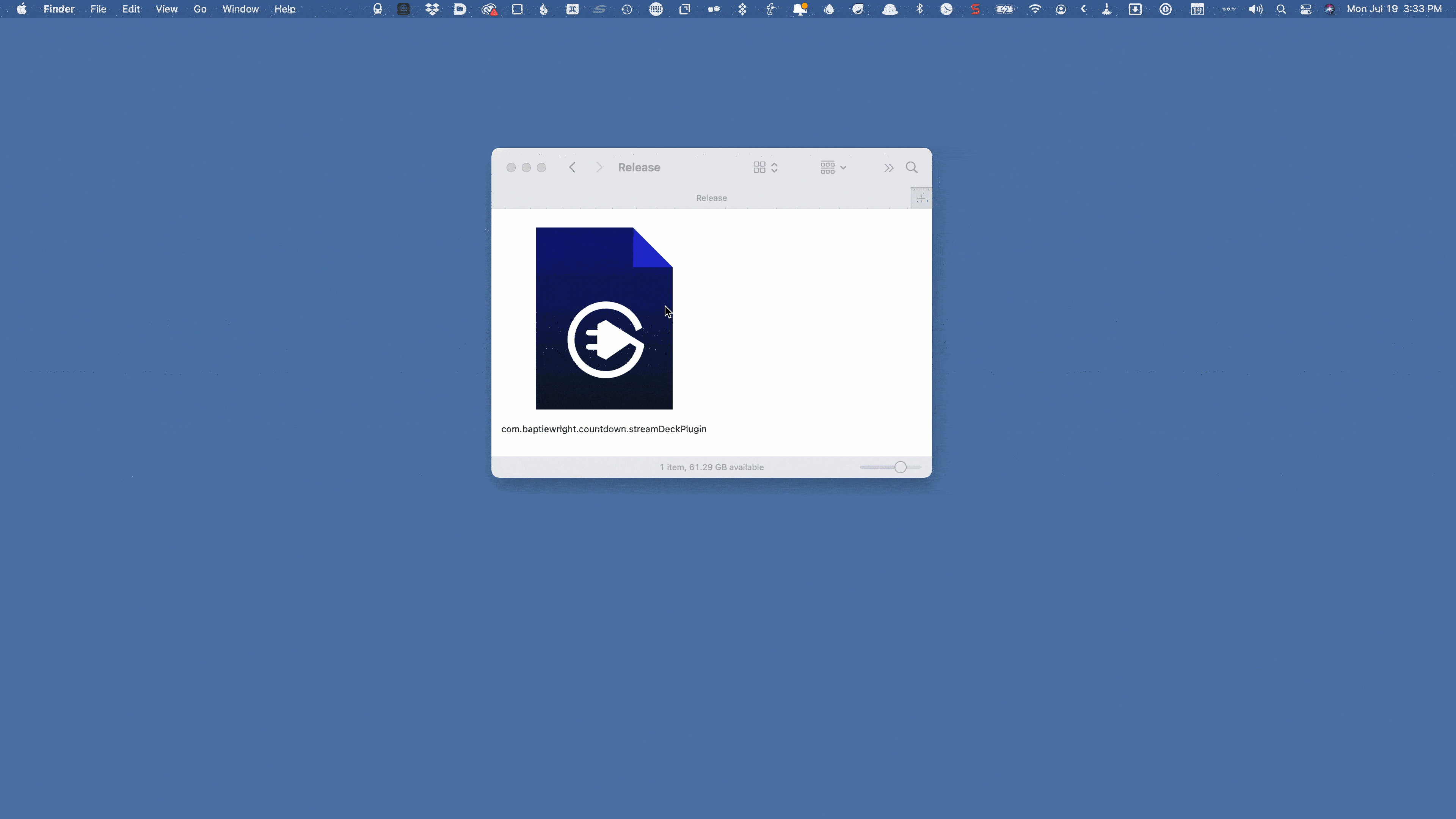Image resolution: width=1456 pixels, height=819 pixels.
Task: Open the 1Password menu bar icon
Action: click(x=1166, y=9)
